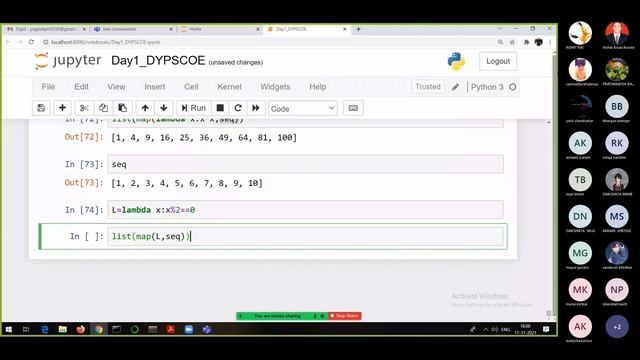Interrupt the kernel with the stop square icon
The width and height of the screenshot is (640, 360).
pos(220,108)
